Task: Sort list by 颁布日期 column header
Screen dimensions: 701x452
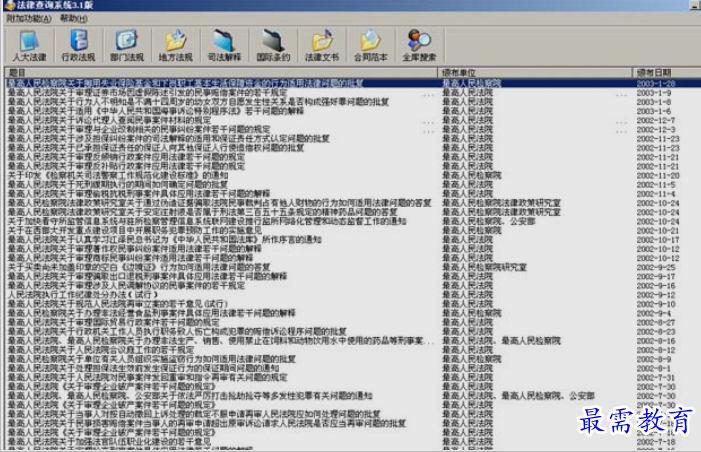Action: [667, 72]
